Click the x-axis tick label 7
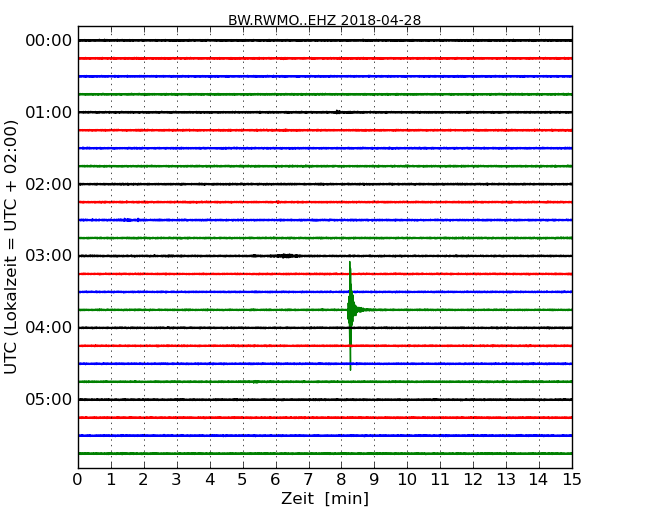Image resolution: width=650 pixels, height=520 pixels. tap(308, 480)
